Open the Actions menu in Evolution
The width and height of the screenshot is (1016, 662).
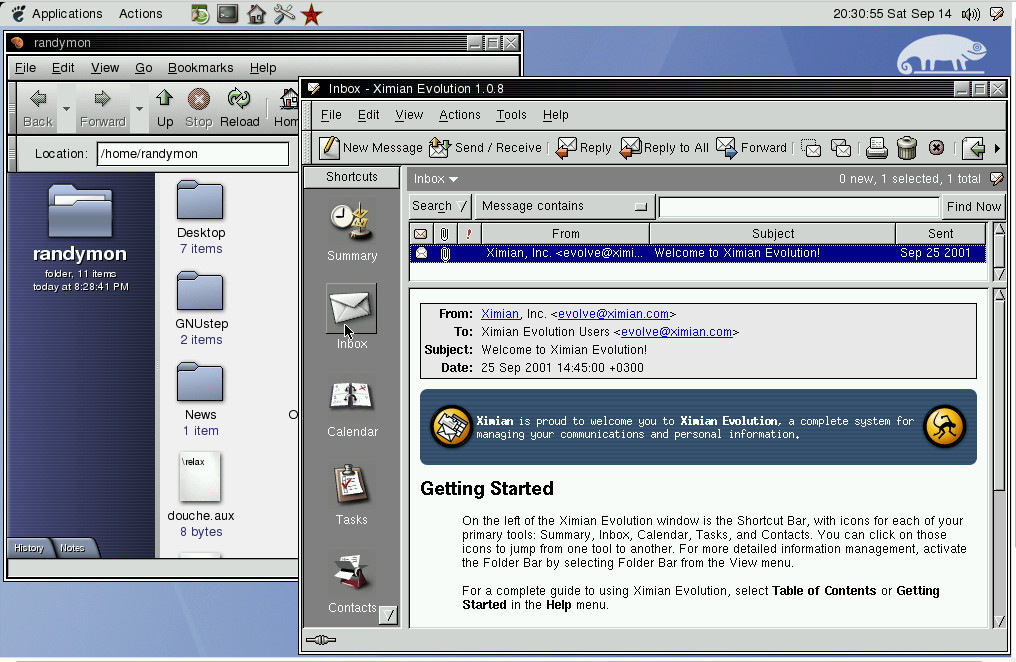pos(459,115)
